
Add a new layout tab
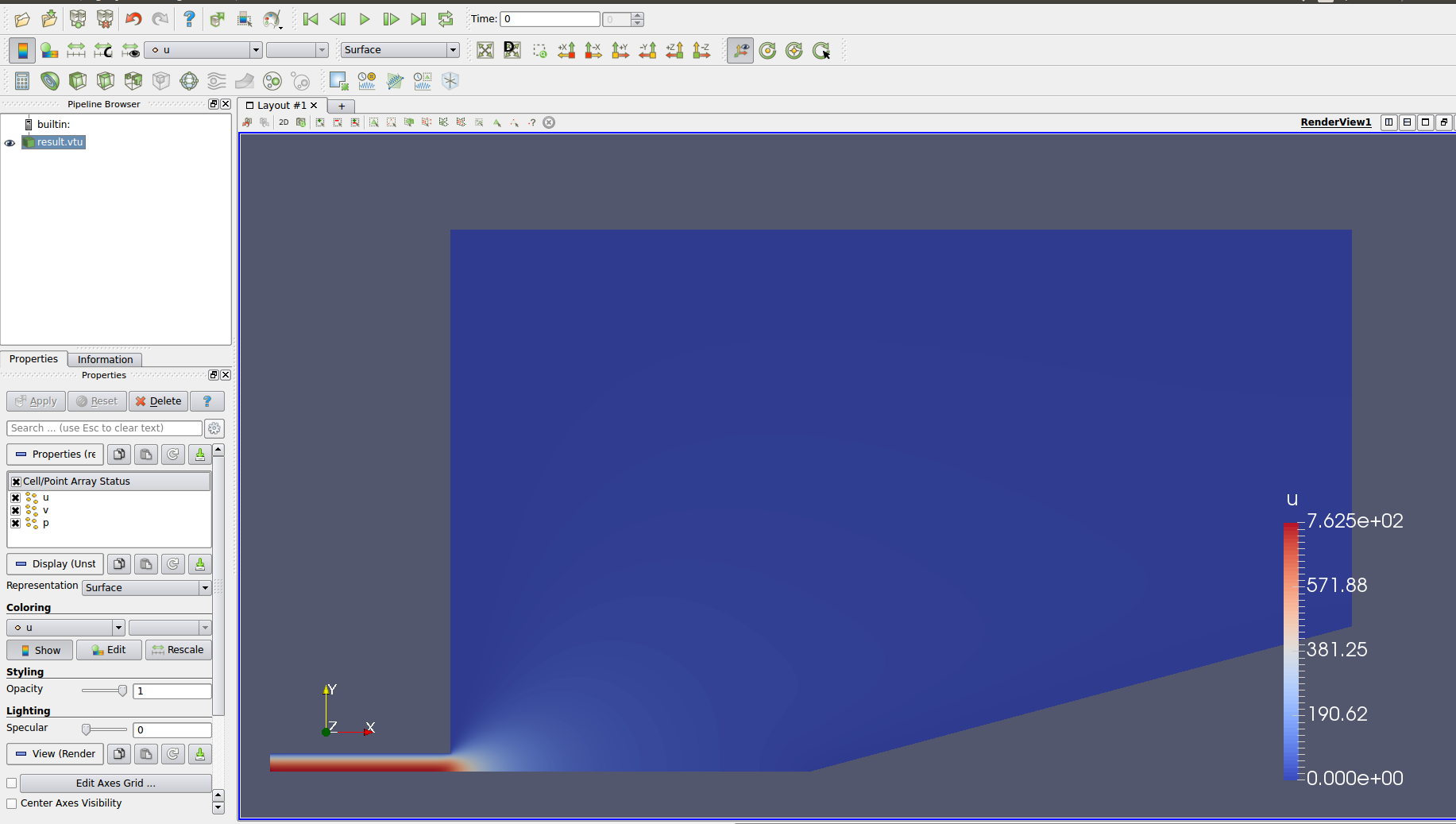[x=342, y=106]
